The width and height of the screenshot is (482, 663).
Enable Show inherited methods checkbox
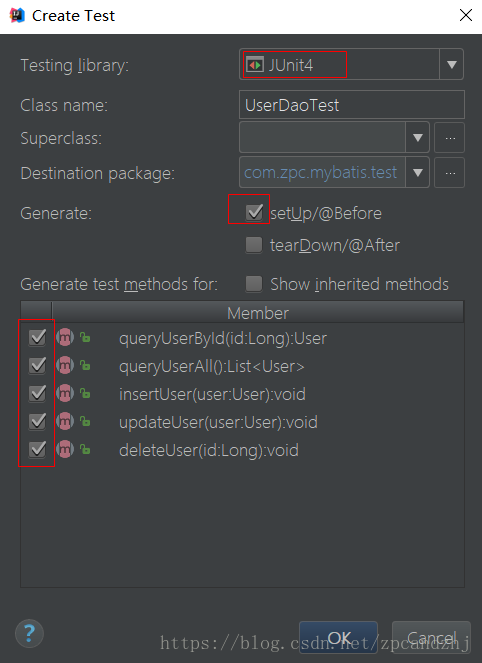254,284
